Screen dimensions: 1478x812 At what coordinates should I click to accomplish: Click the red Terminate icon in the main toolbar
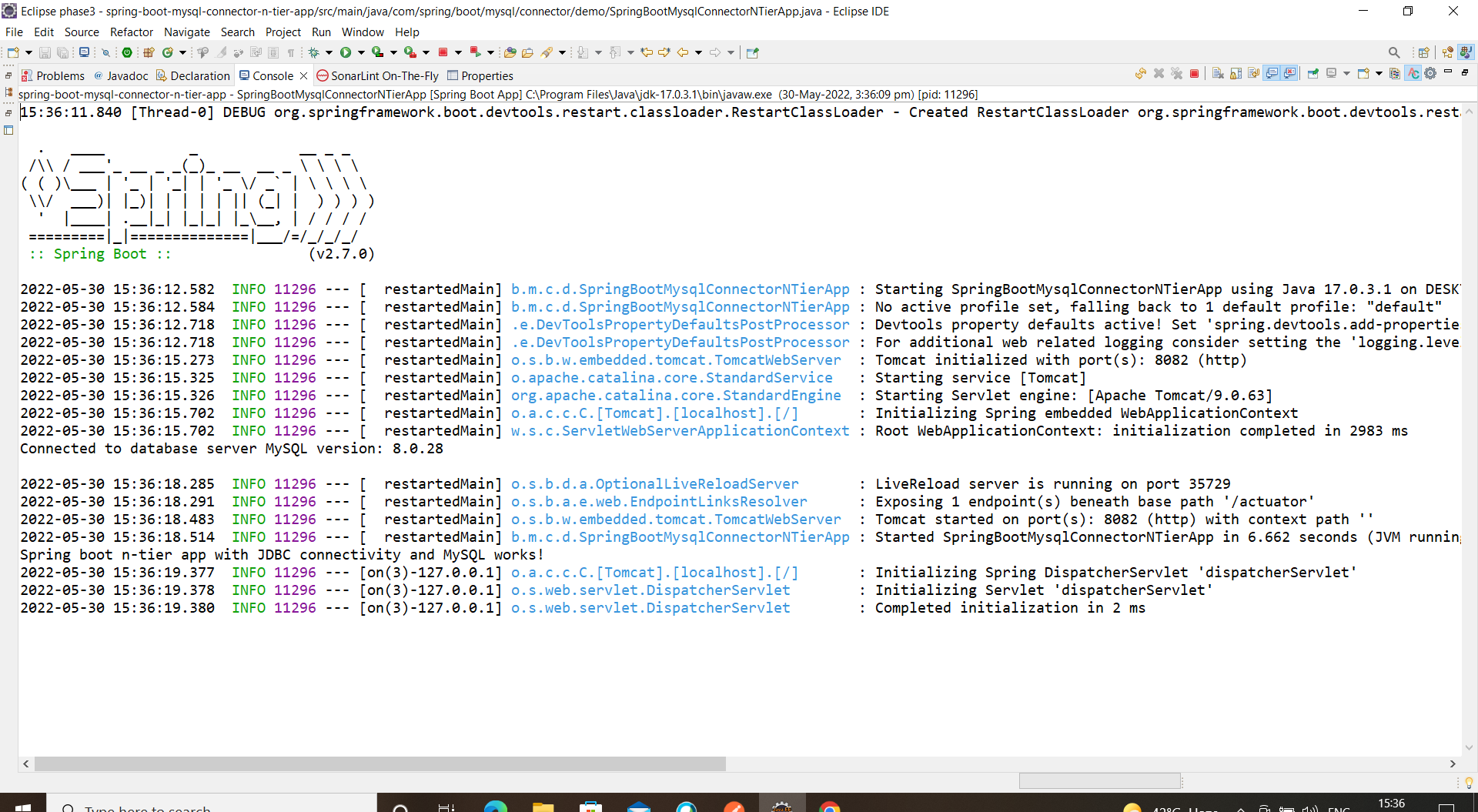tap(443, 52)
